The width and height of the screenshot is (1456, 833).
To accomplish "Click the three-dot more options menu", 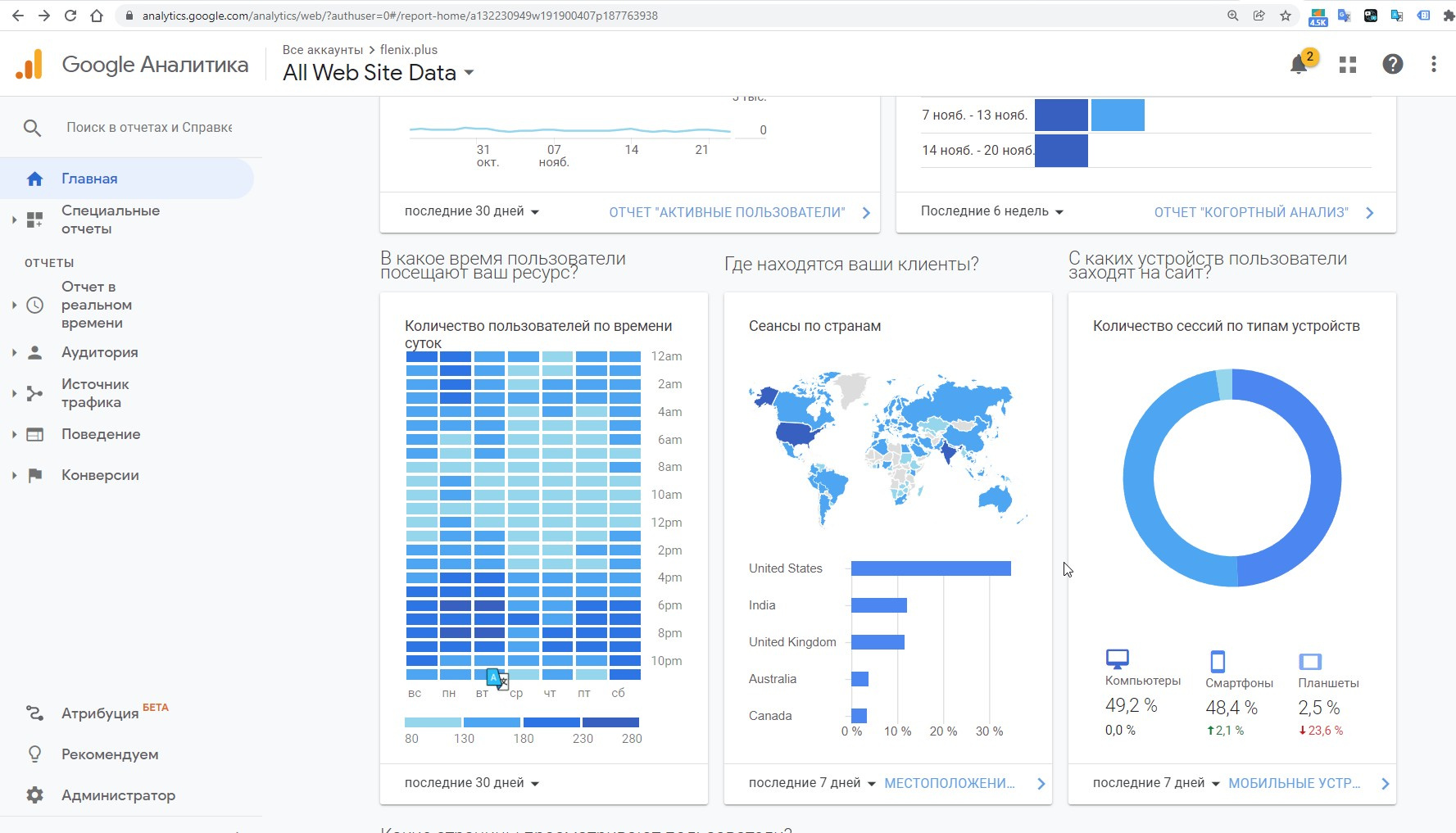I will tap(1433, 65).
